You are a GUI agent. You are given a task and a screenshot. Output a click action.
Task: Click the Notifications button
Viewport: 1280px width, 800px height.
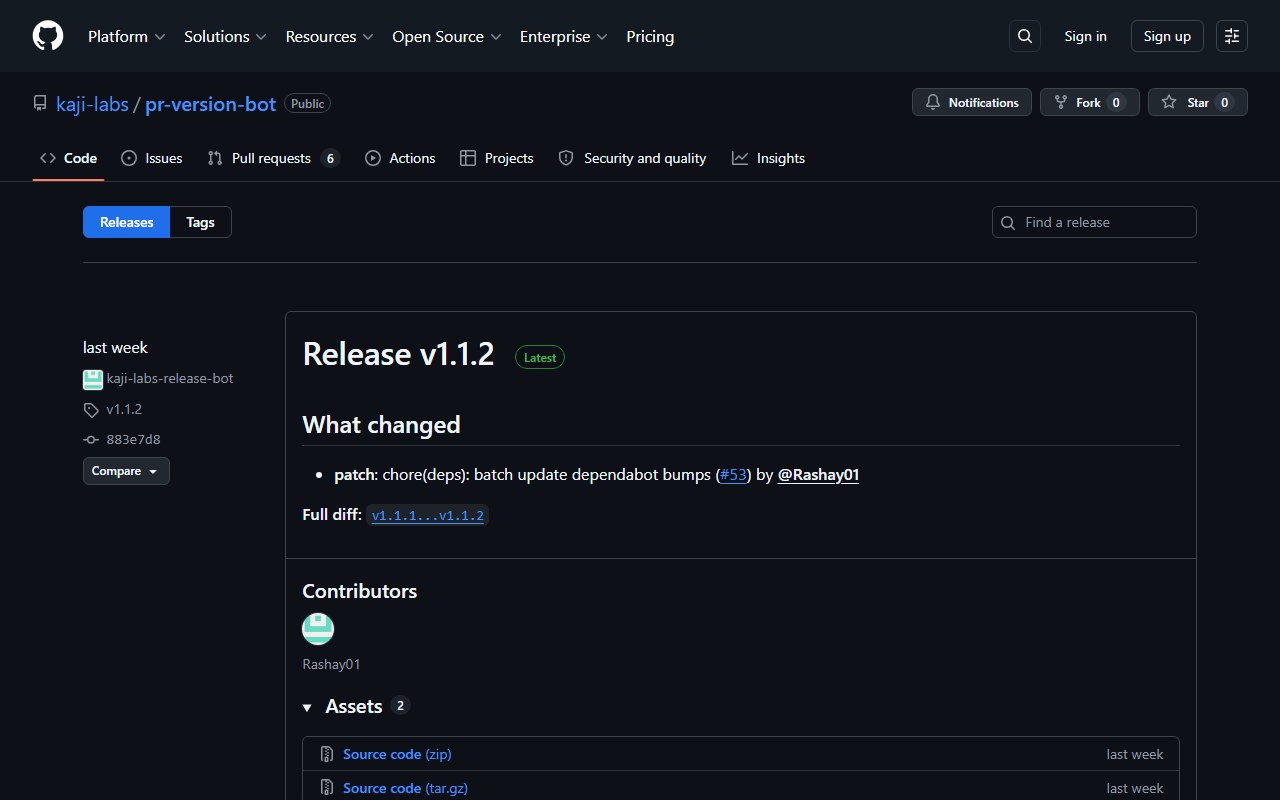point(972,102)
